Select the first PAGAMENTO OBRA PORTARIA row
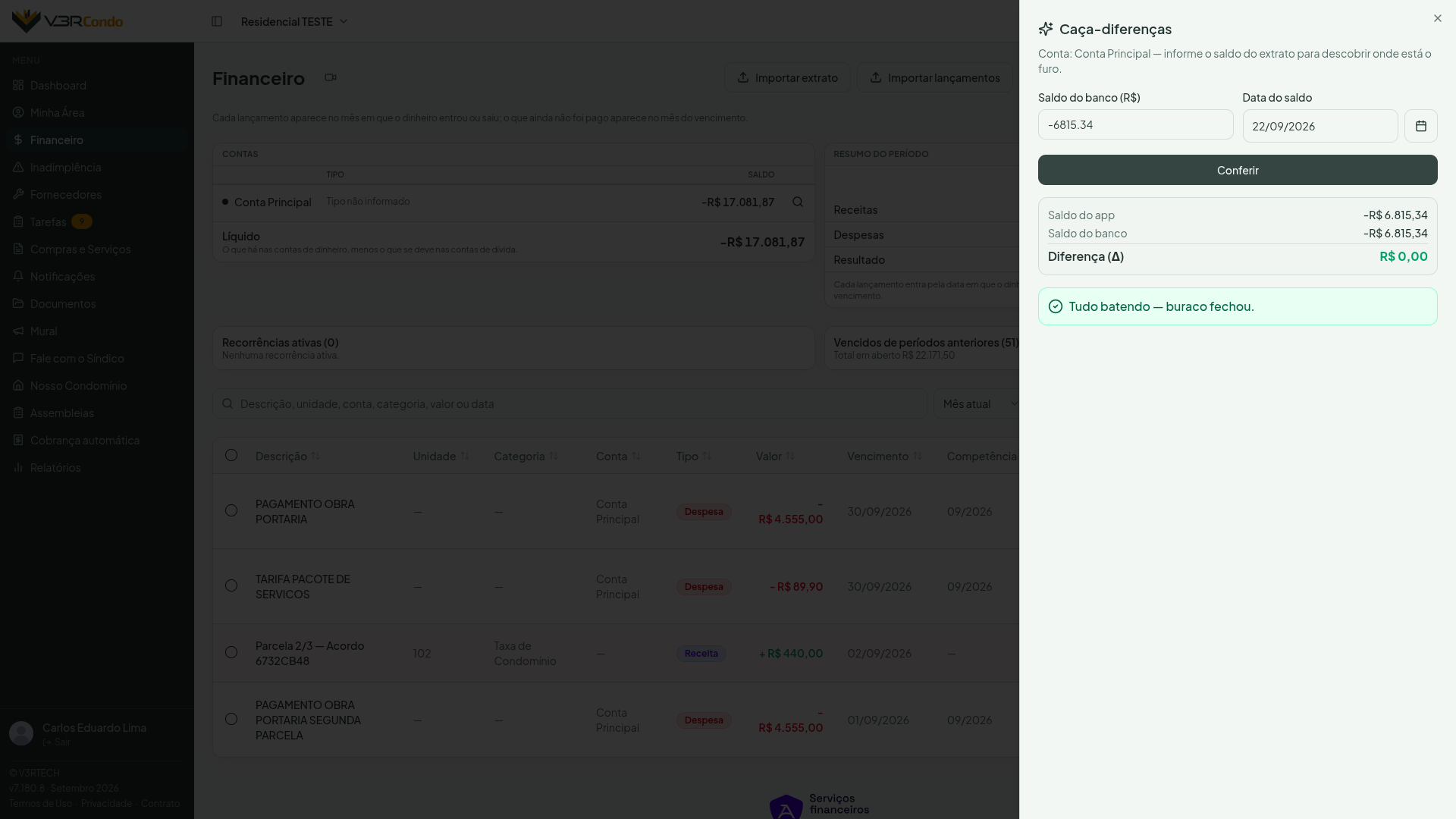1456x819 pixels. coord(231,510)
